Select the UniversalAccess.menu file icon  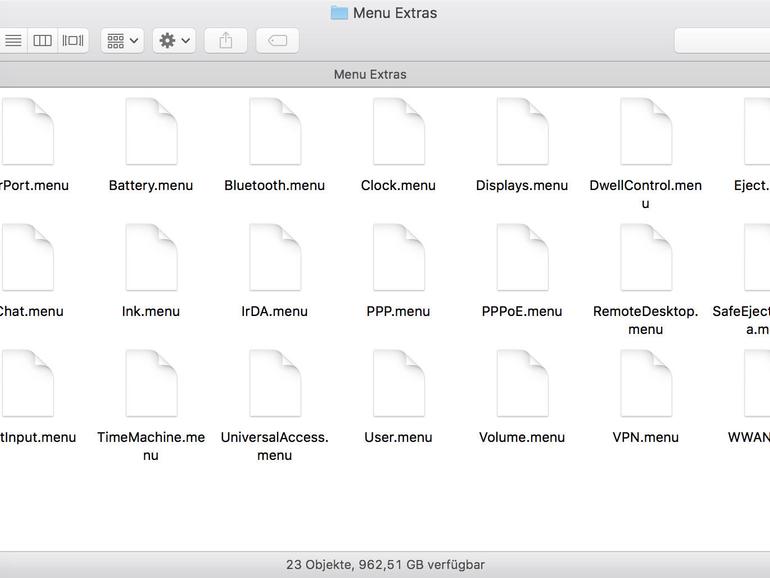click(275, 383)
